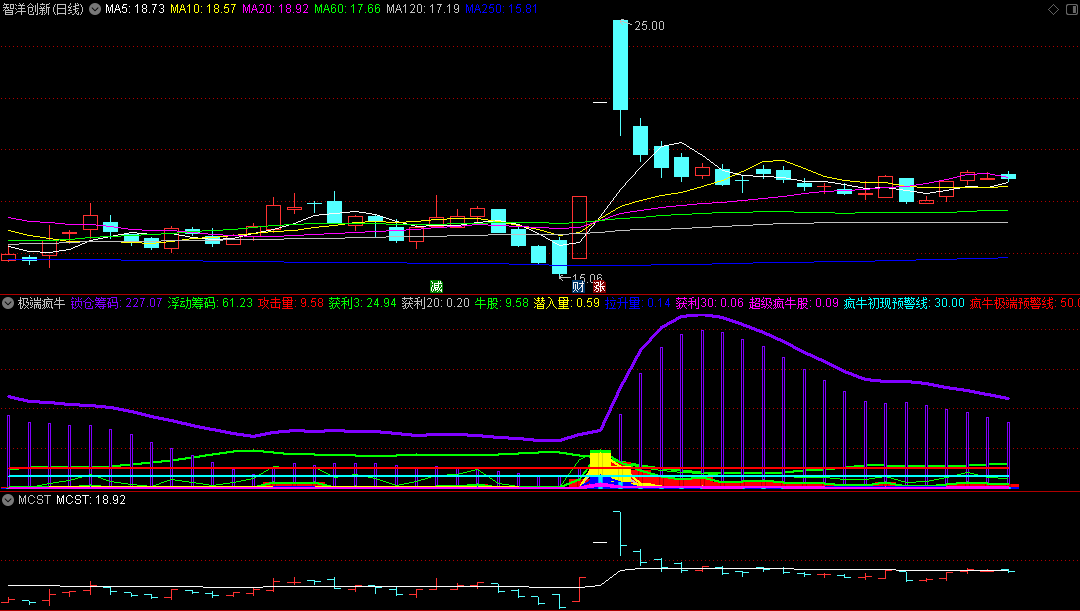The width and height of the screenshot is (1080, 611).
Task: Expand the 极端疯牛 indicator dropdown arrow
Action: tap(8, 303)
